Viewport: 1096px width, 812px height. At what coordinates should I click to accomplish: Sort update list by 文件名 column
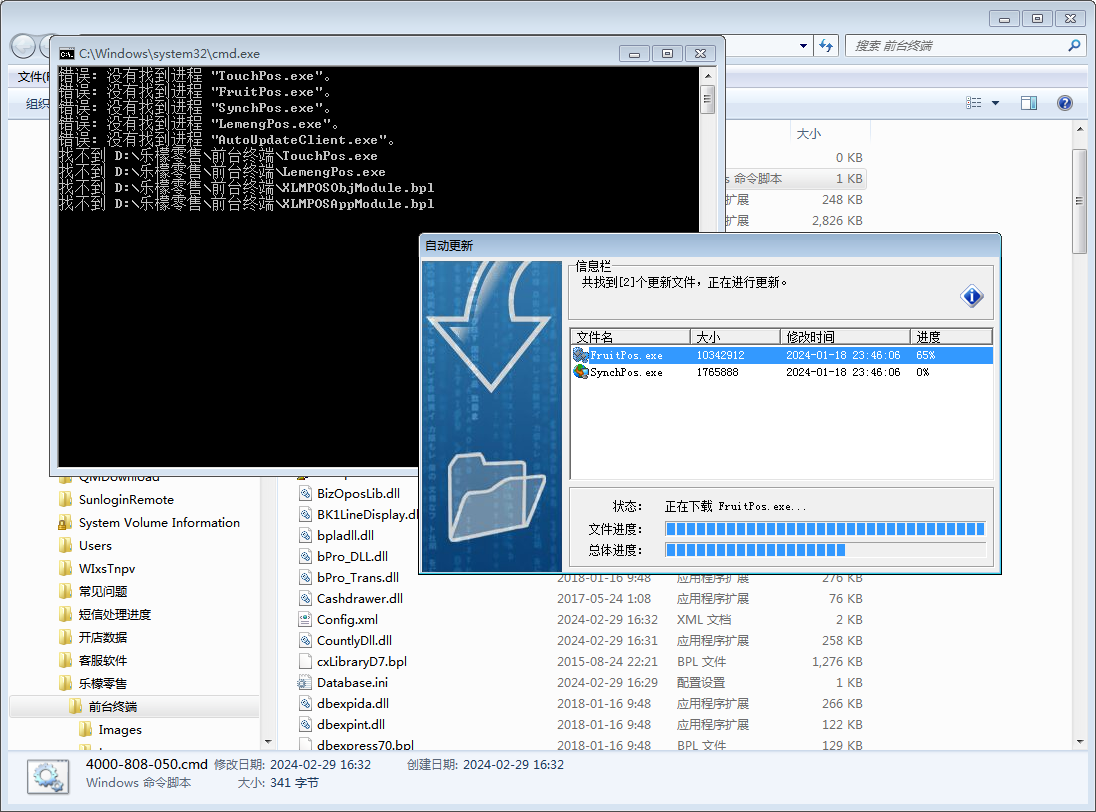pos(630,337)
